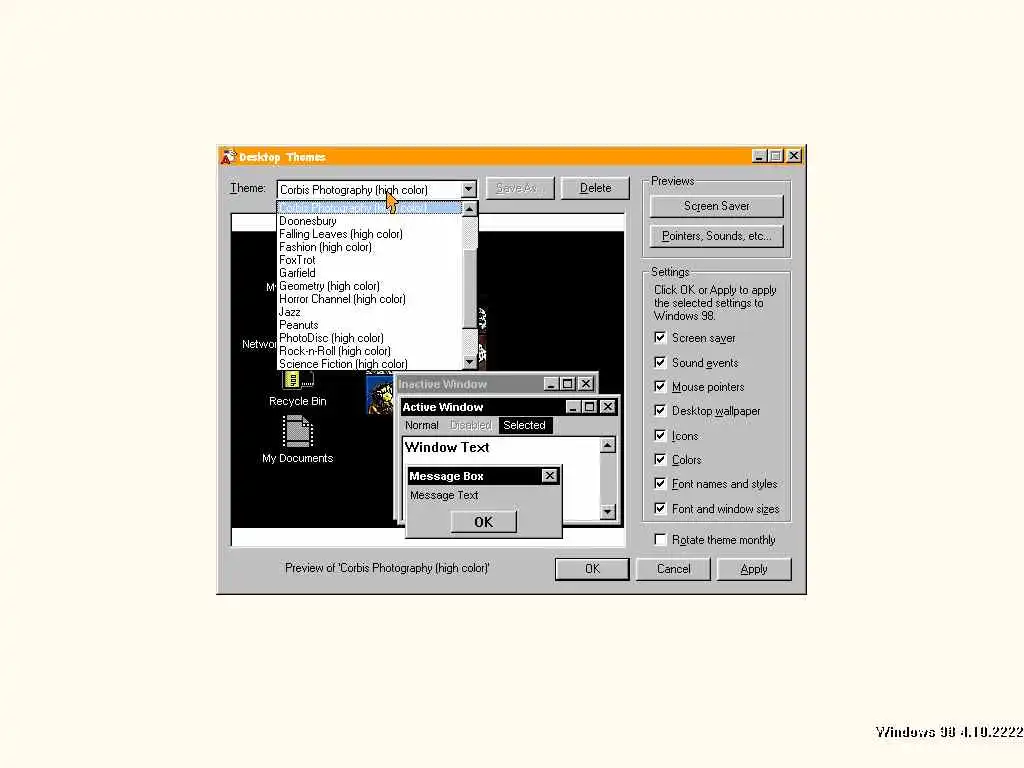This screenshot has height=768, width=1024.
Task: Click the Desktop Themes title bar icon
Action: [228, 157]
